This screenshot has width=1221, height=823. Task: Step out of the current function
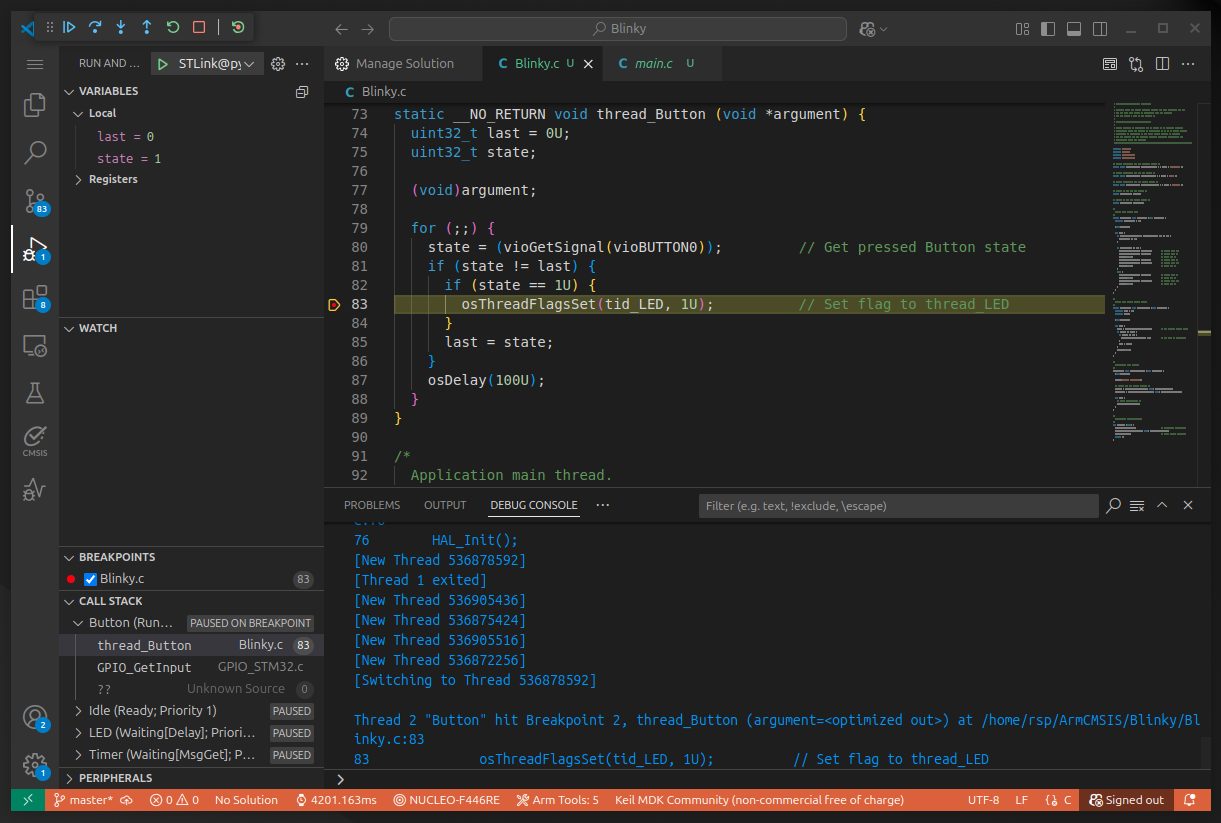[147, 28]
